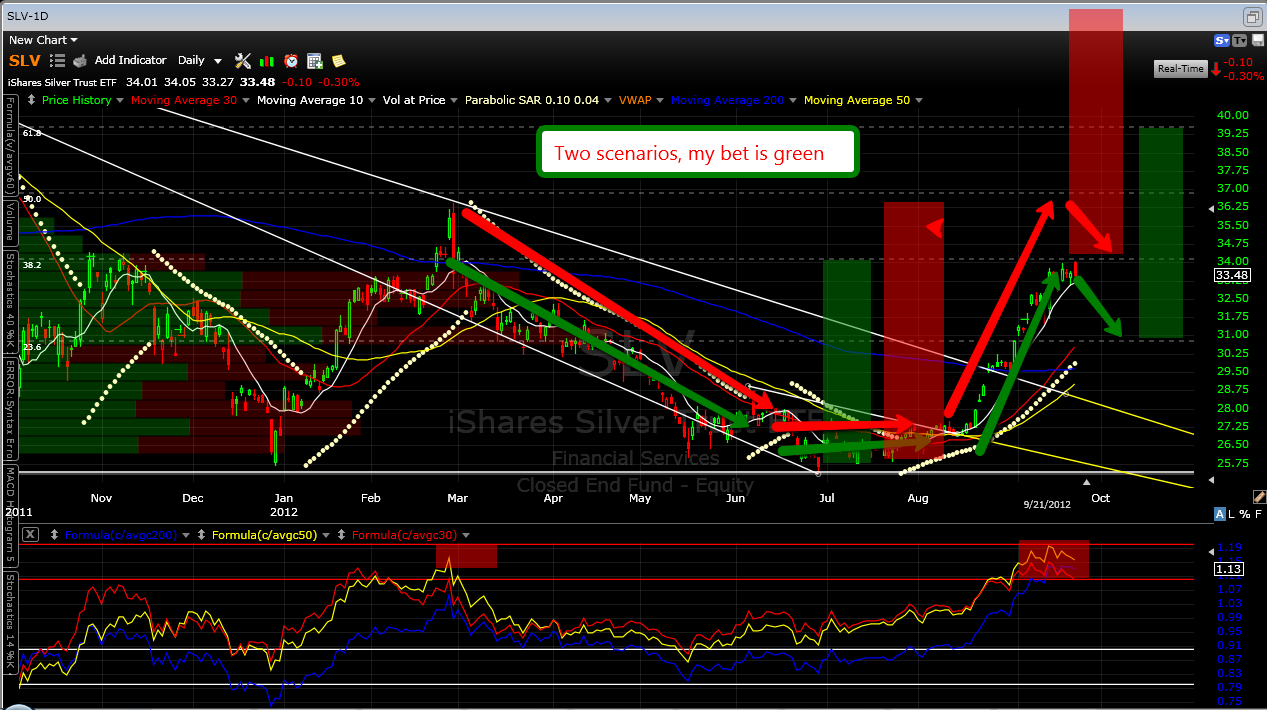The width and height of the screenshot is (1267, 710).
Task: Expand the Moving Average 10 dropdown arrow
Action: [x=370, y=100]
